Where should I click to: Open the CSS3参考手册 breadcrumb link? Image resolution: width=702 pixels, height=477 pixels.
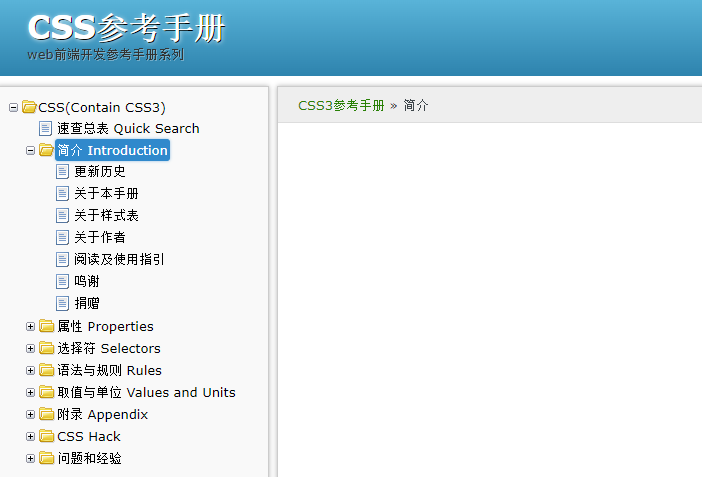point(341,106)
